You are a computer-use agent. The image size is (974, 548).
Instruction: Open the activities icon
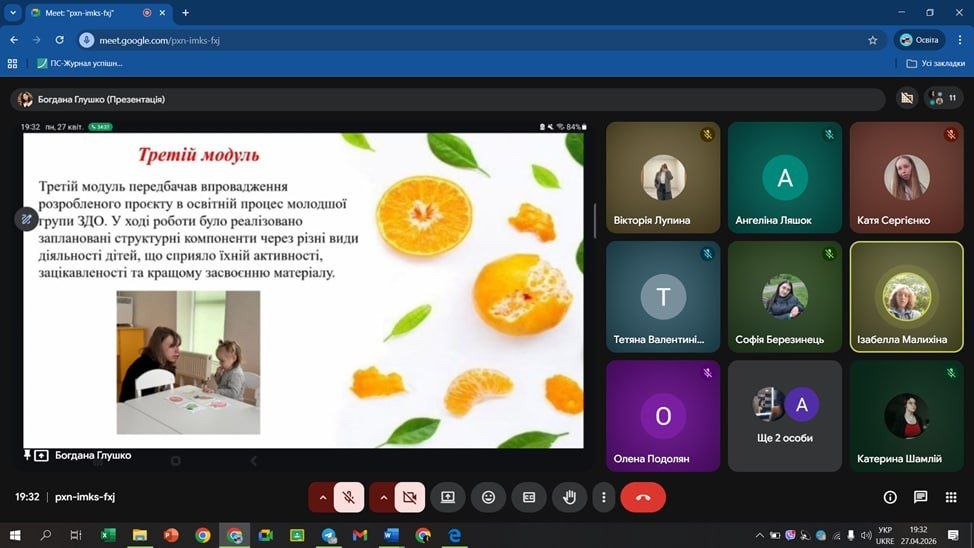coord(951,497)
